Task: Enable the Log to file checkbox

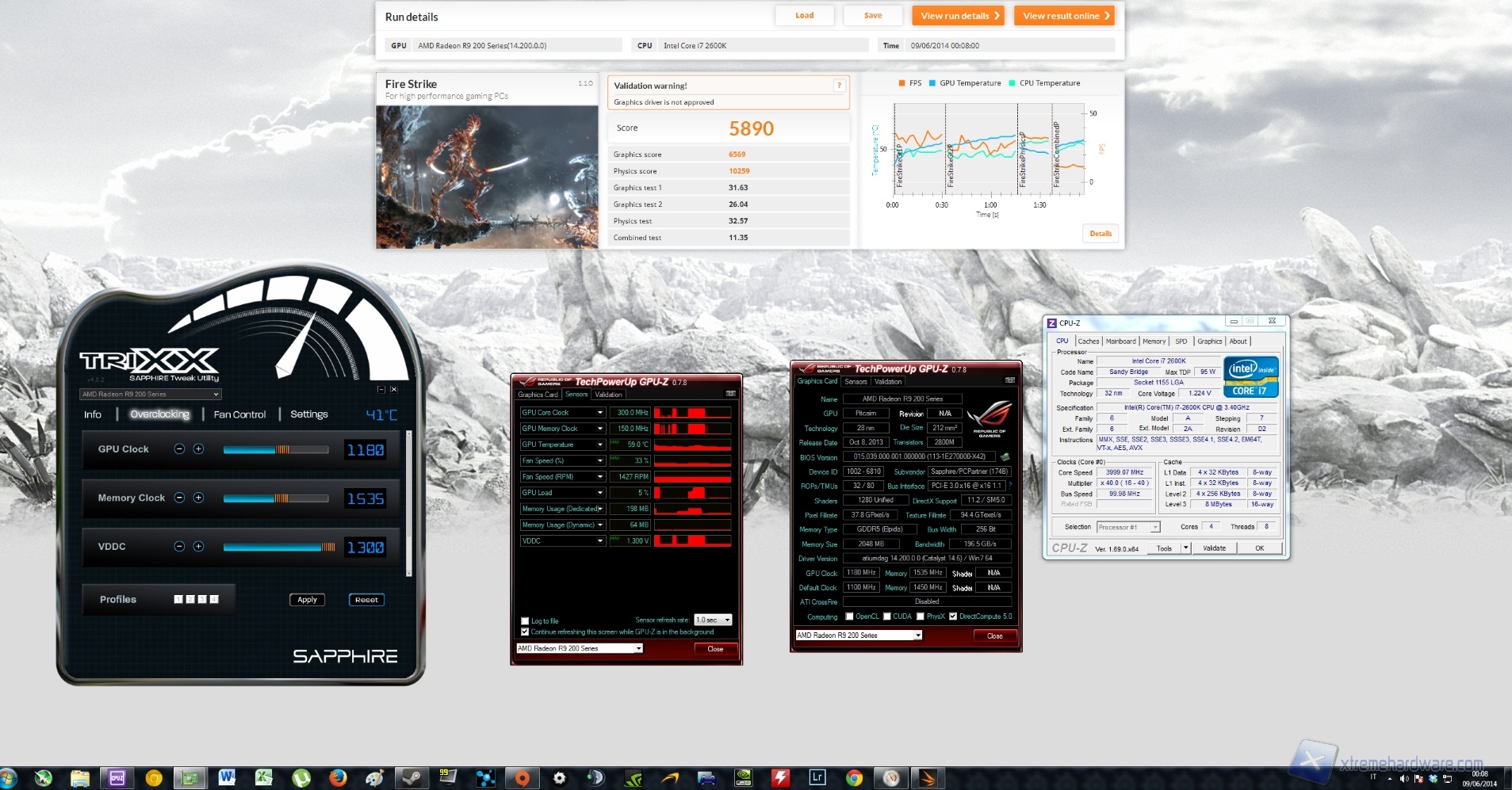Action: tap(525, 621)
